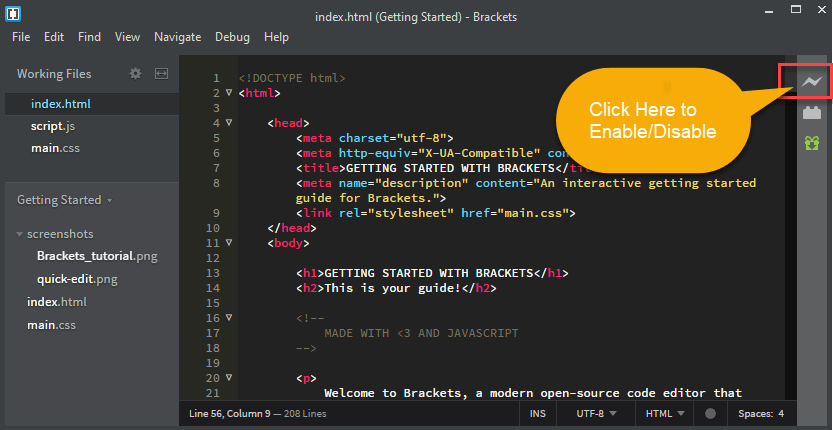Click the Working Files header label
The width and height of the screenshot is (833, 430).
(54, 74)
